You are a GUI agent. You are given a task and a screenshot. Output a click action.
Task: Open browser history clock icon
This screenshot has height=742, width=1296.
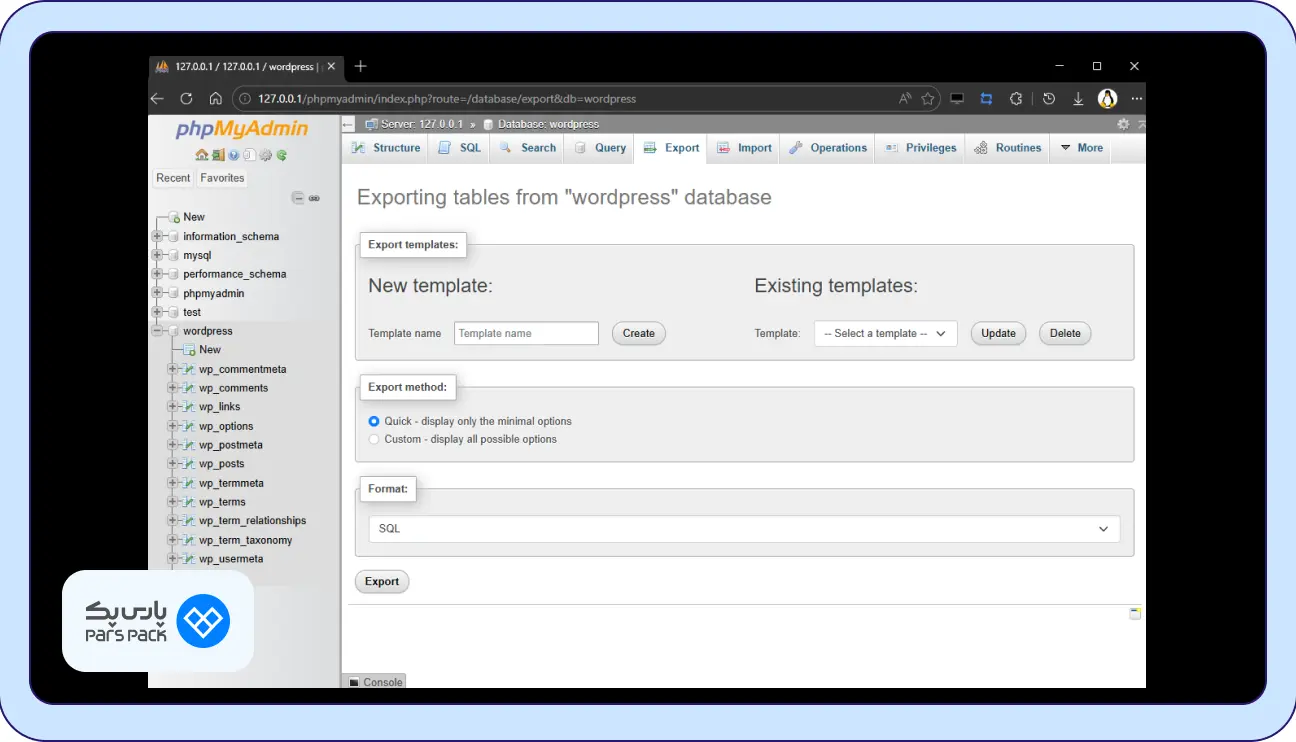point(1049,98)
